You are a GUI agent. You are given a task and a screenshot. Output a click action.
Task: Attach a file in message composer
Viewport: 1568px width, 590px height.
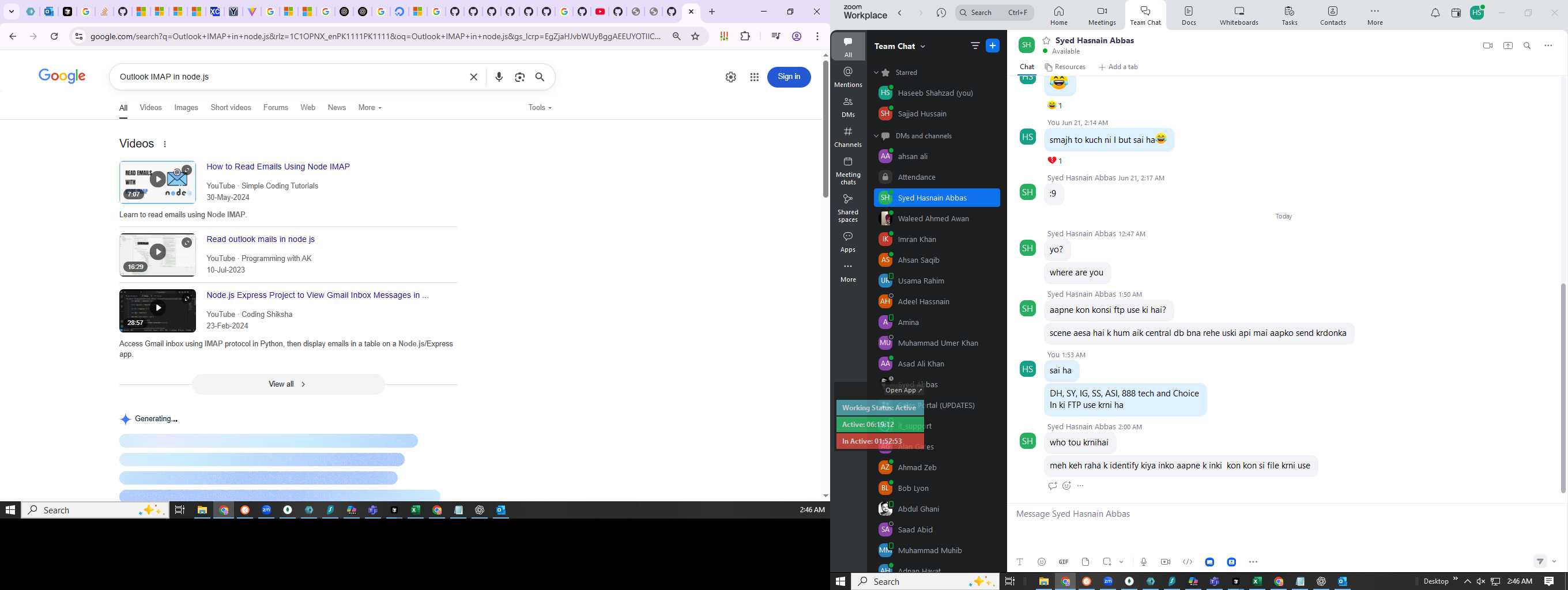tap(1085, 562)
